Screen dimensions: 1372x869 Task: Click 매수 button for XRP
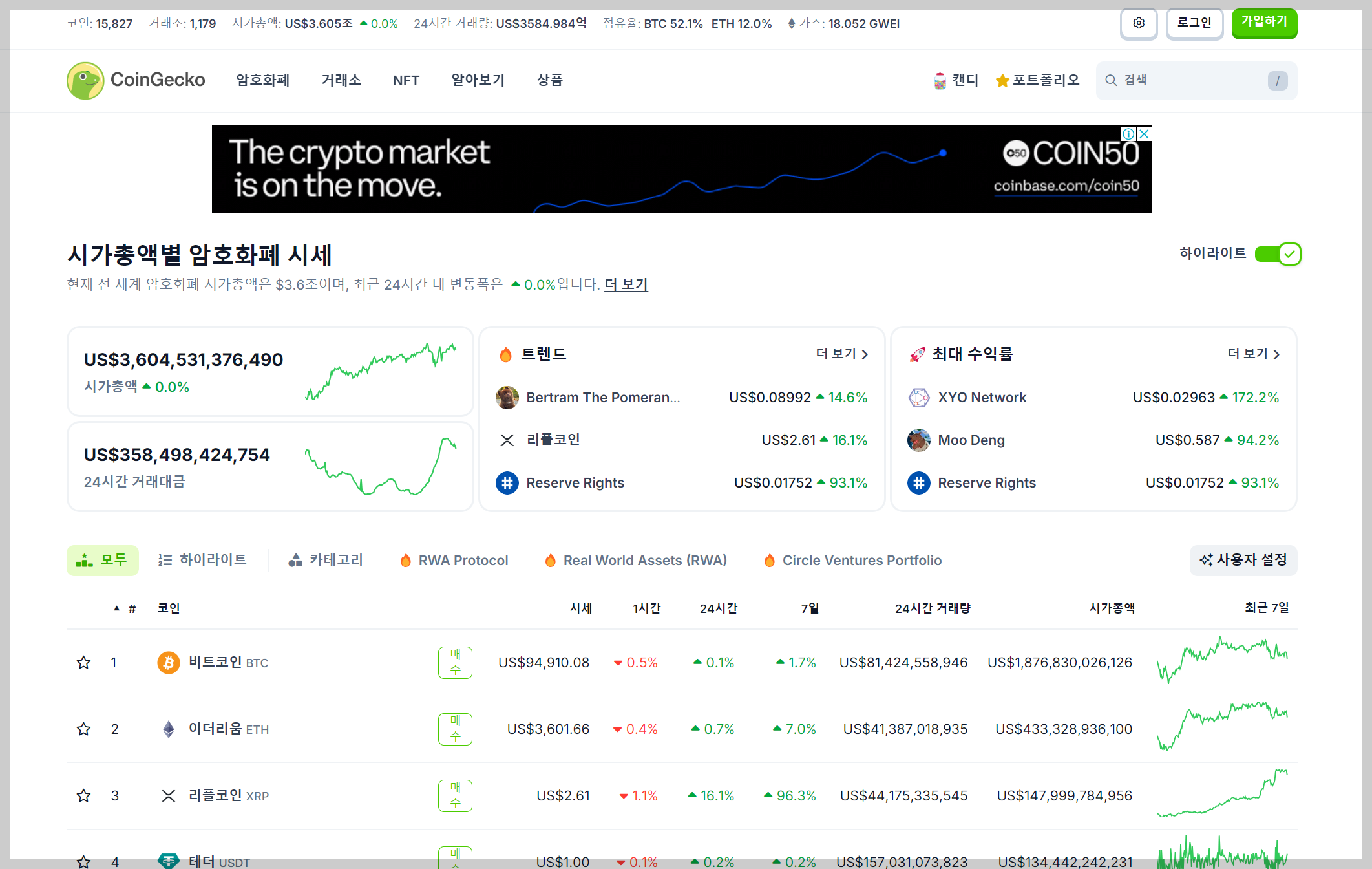[x=455, y=796]
